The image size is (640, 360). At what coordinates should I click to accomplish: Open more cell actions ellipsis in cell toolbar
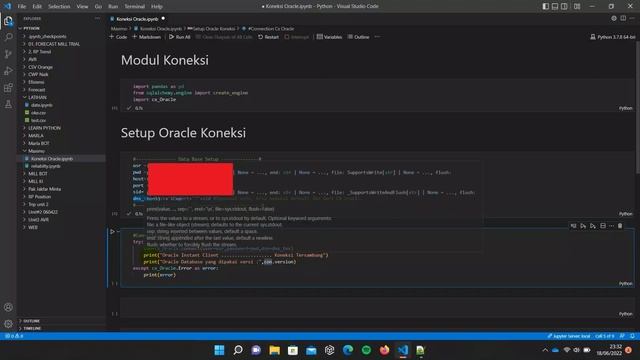611,226
